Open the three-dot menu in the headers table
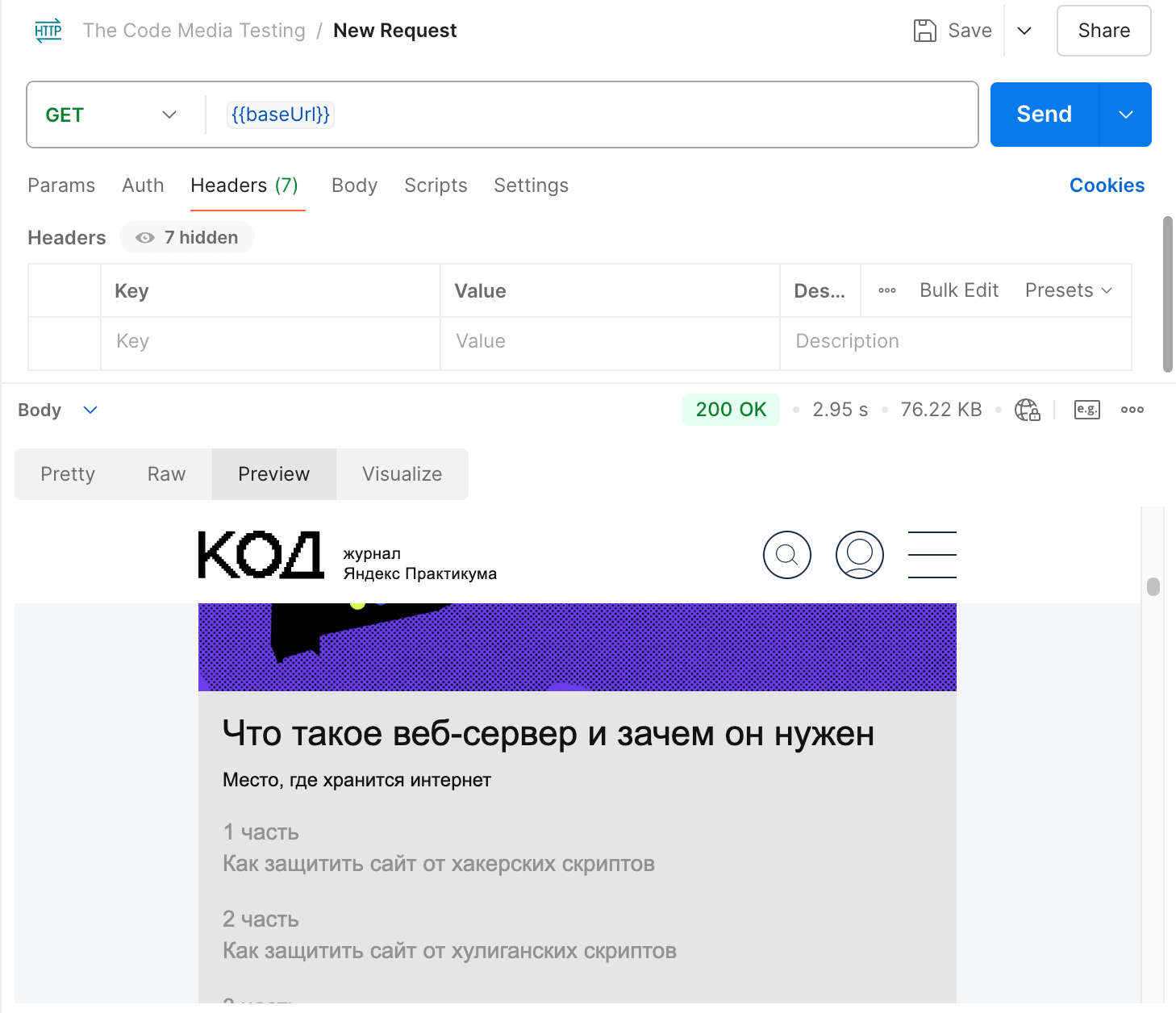Viewport: 1176px width, 1013px height. click(886, 290)
